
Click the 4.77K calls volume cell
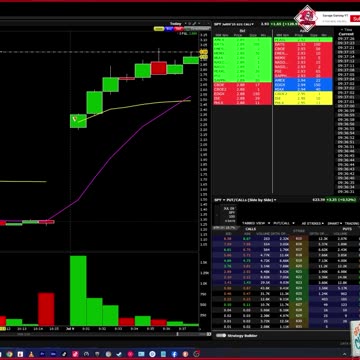(x=265, y=255)
